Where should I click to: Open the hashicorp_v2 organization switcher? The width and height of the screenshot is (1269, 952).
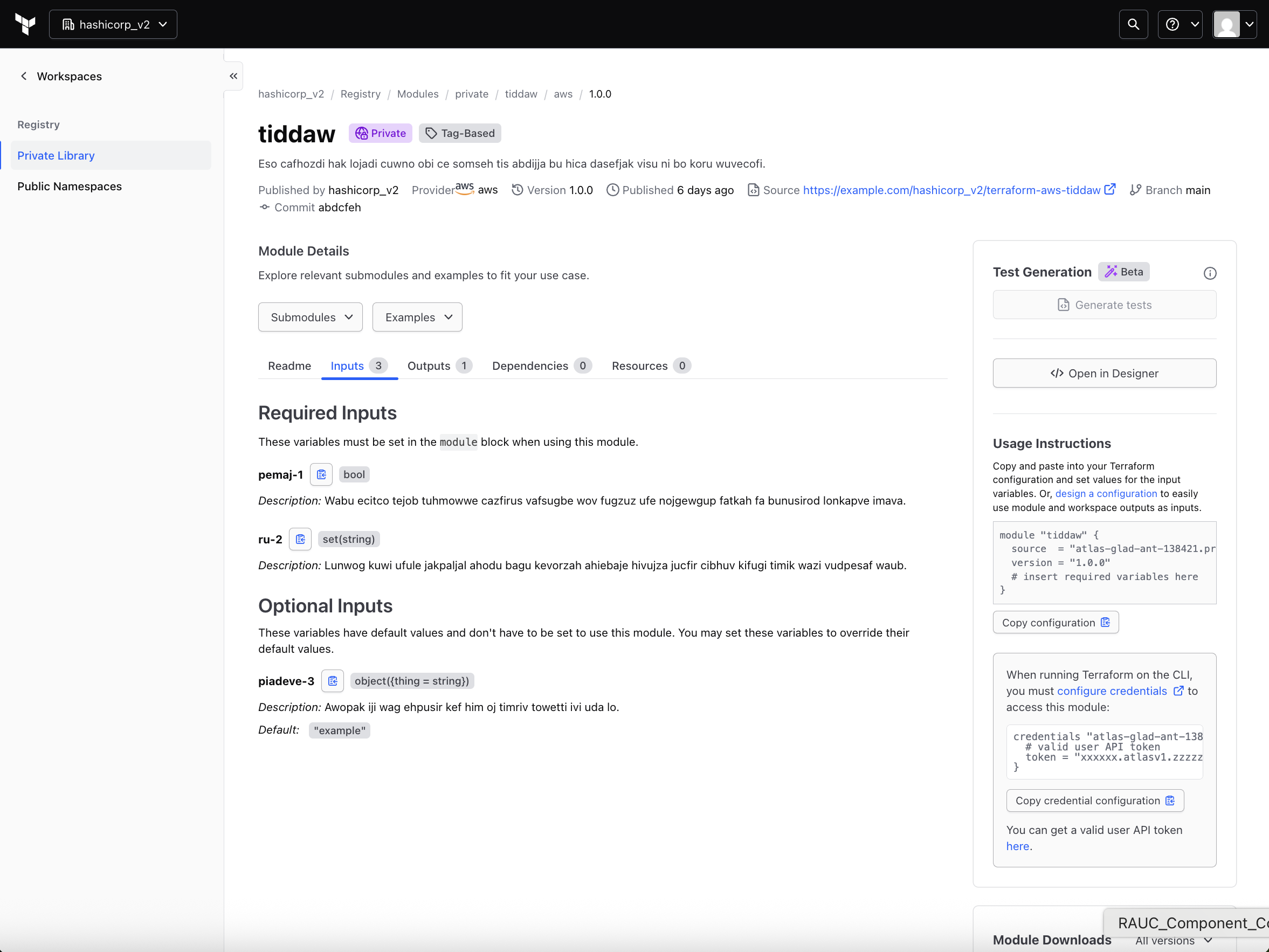coord(113,24)
